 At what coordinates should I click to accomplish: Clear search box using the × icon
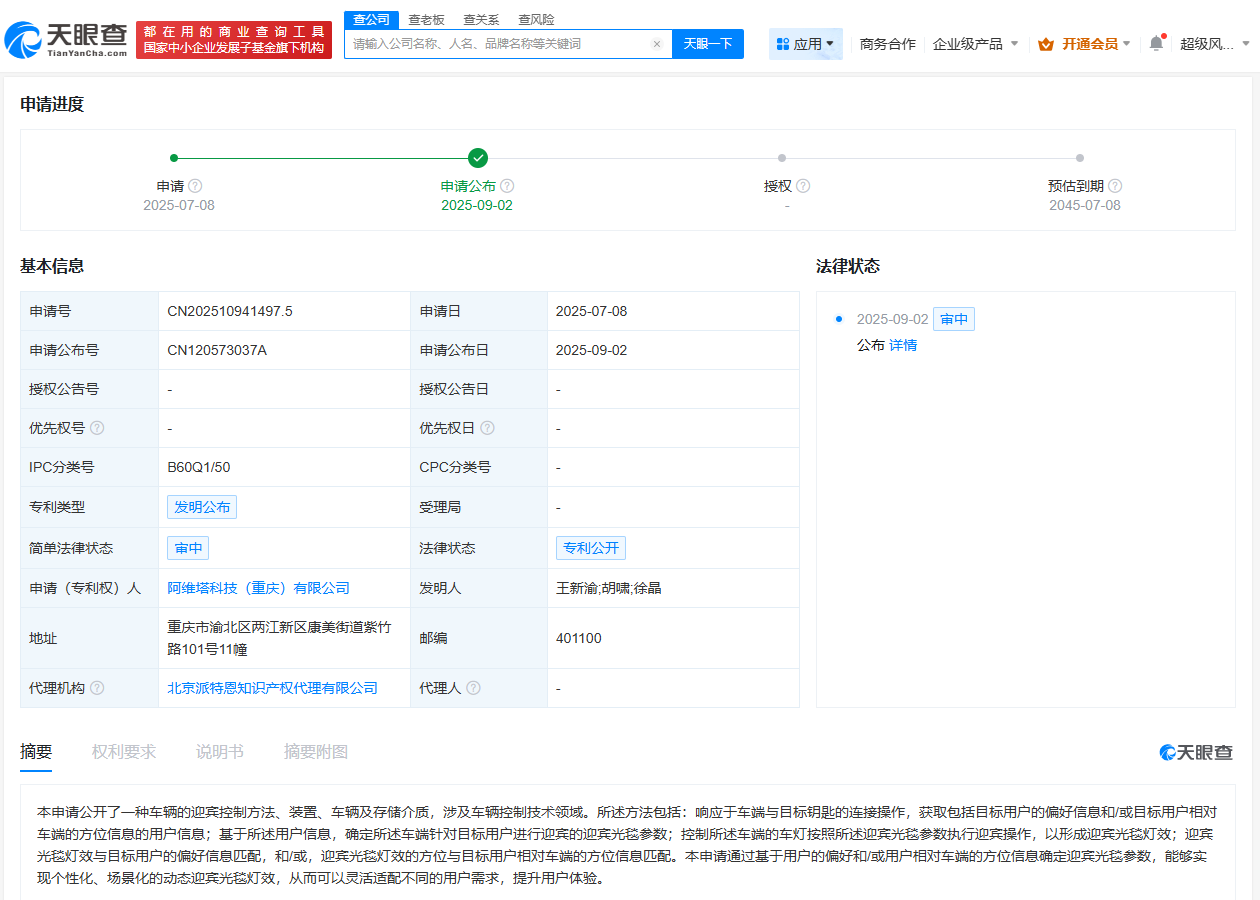tap(657, 43)
